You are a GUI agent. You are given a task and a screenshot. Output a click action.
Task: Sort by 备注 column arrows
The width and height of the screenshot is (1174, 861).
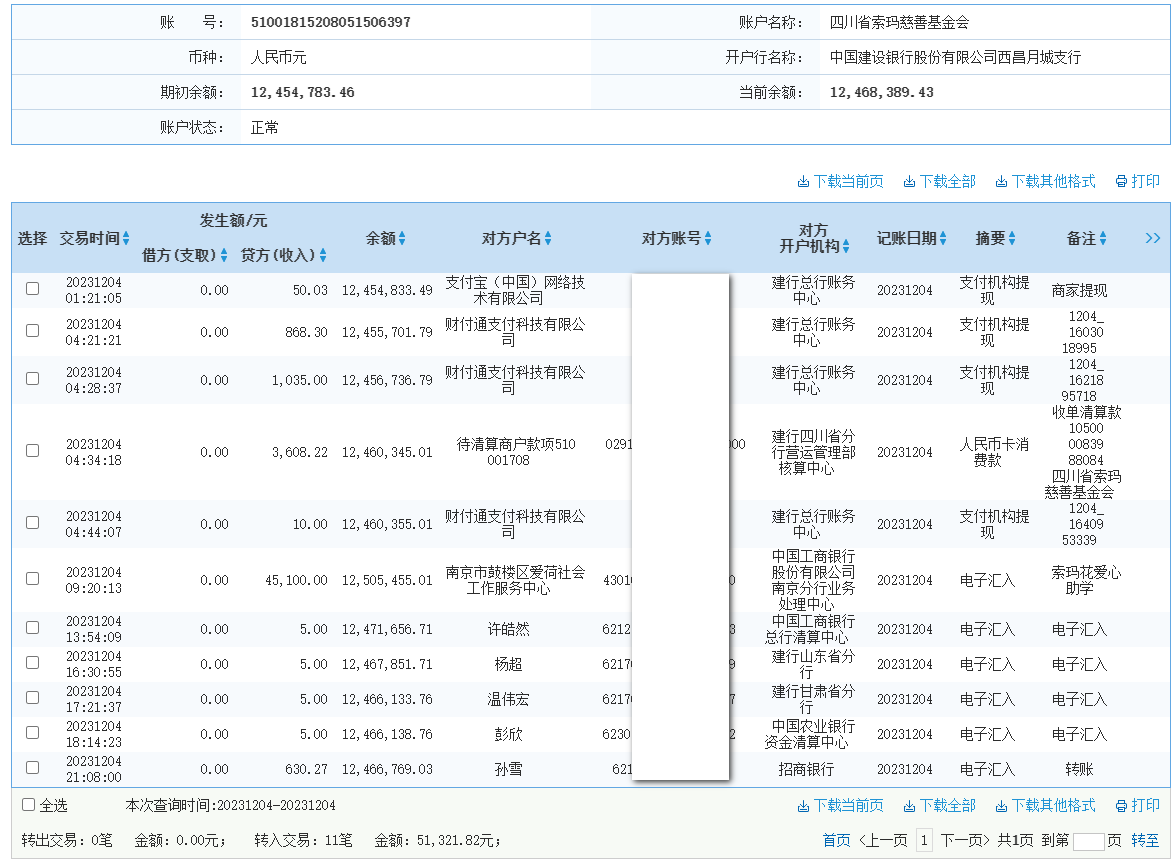click(x=1103, y=238)
